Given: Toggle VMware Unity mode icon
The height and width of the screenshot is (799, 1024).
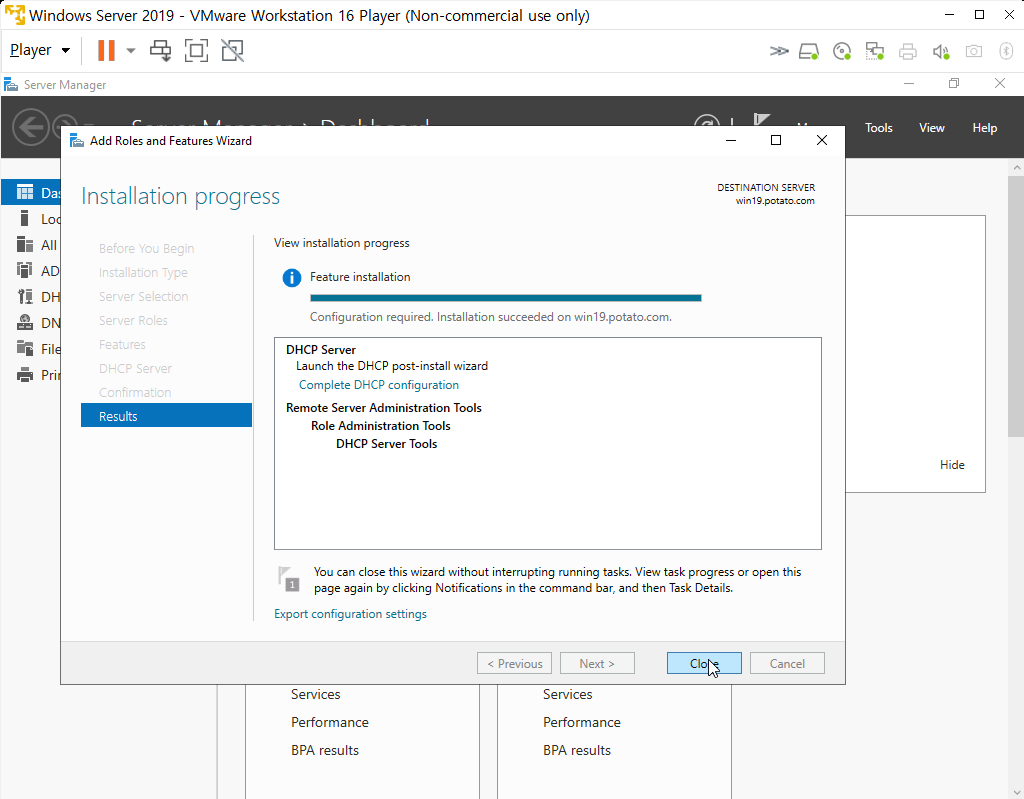Looking at the screenshot, I should [x=232, y=50].
